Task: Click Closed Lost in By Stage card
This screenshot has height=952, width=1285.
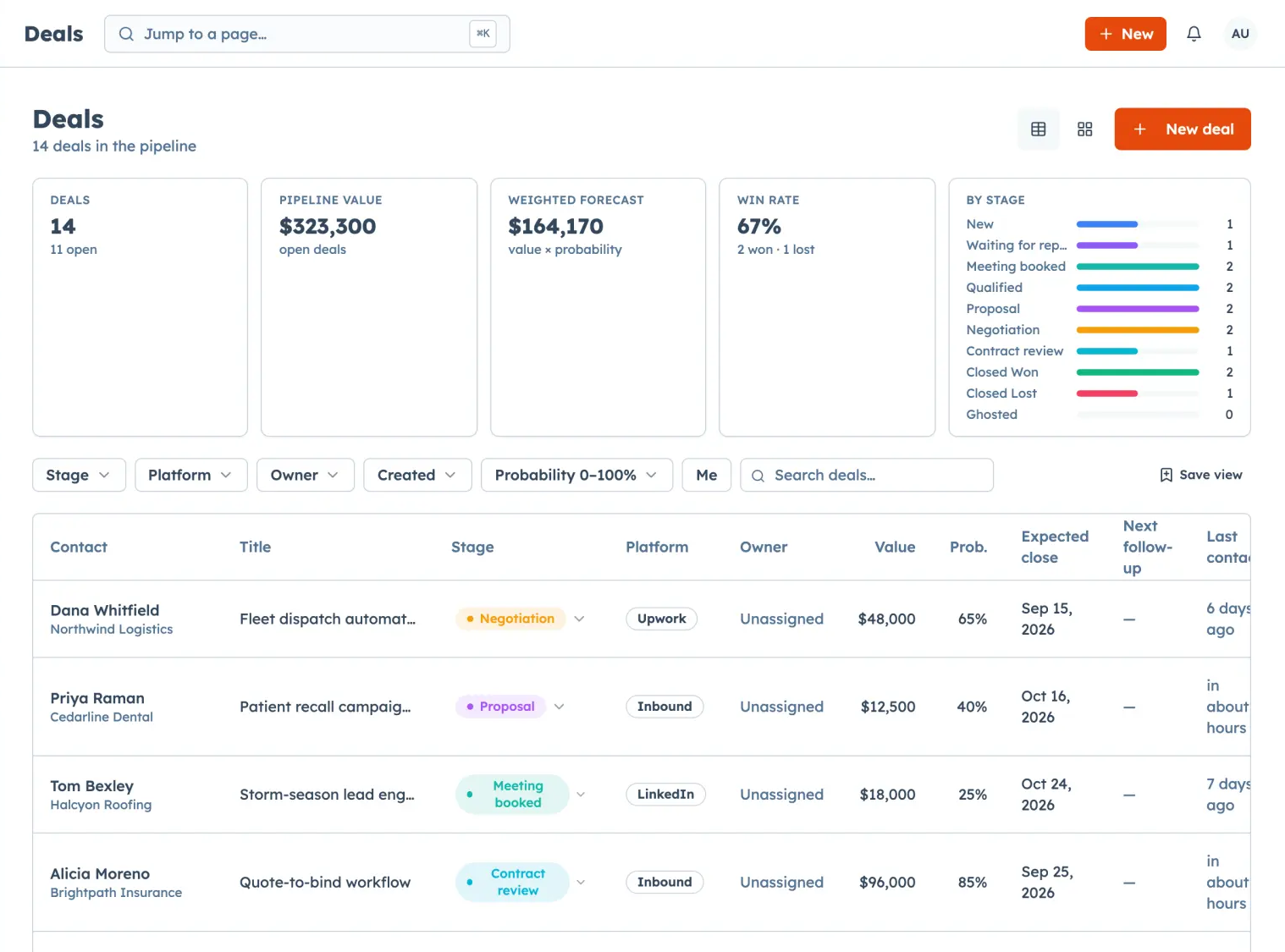Action: point(1001,393)
